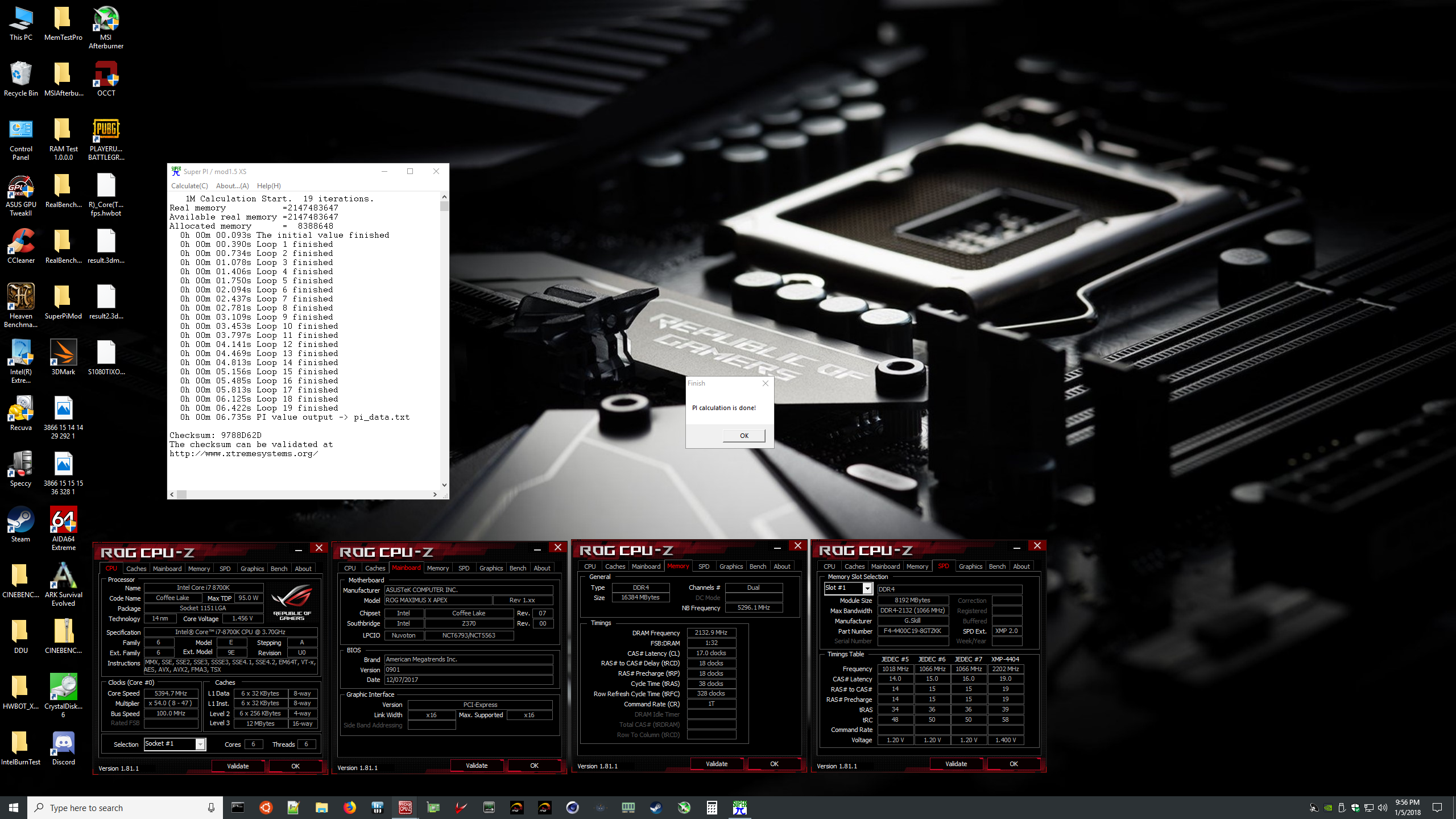1456x819 pixels.
Task: Open Action Center notifications
Action: click(x=1437, y=808)
